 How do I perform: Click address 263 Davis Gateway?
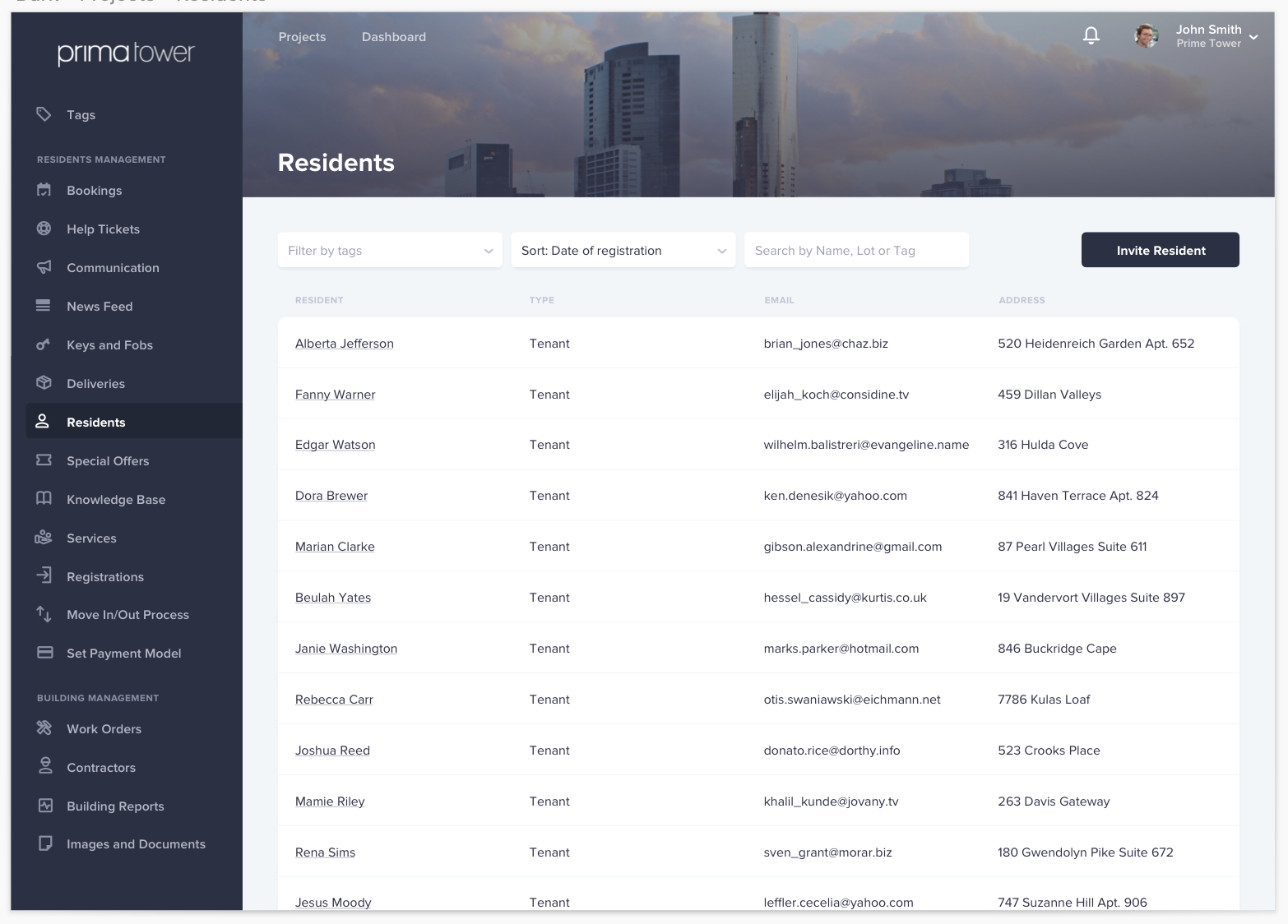(1054, 802)
